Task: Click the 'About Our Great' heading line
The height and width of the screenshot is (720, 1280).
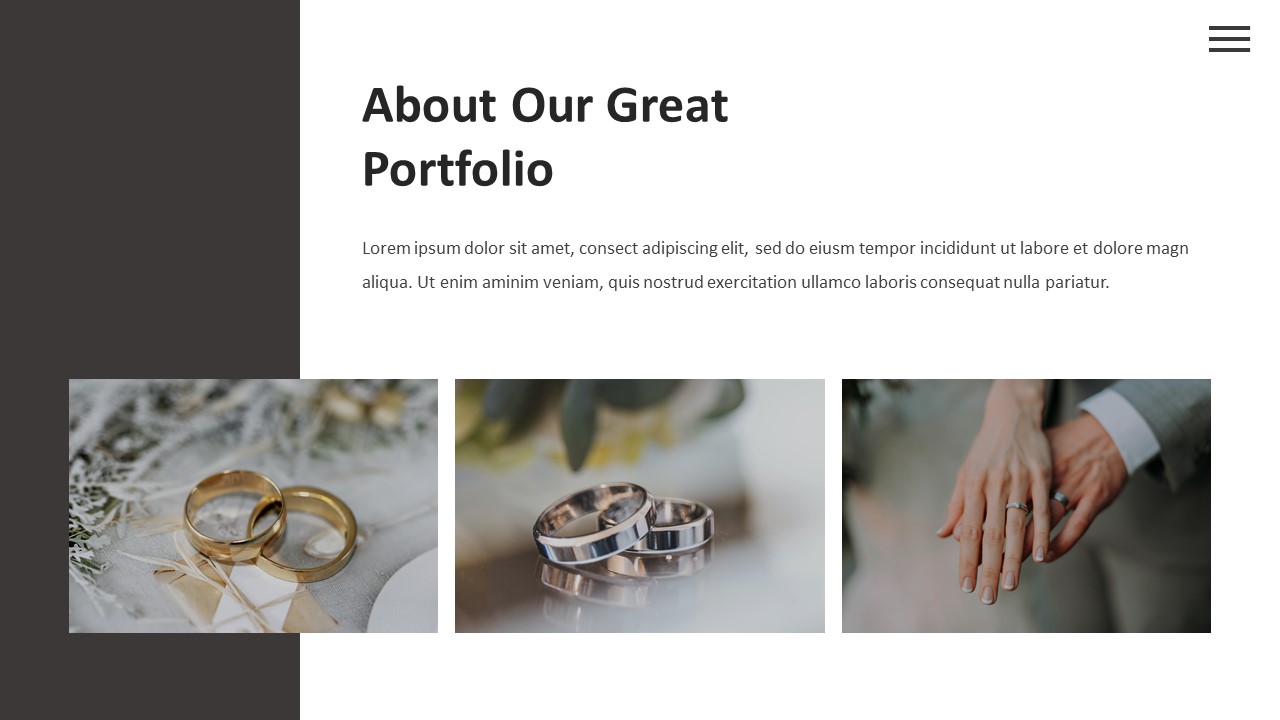Action: pyautogui.click(x=545, y=105)
